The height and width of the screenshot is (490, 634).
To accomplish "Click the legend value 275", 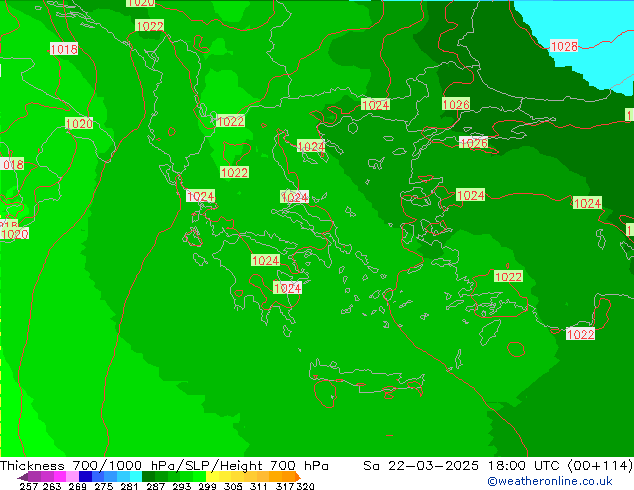I will (104, 486).
